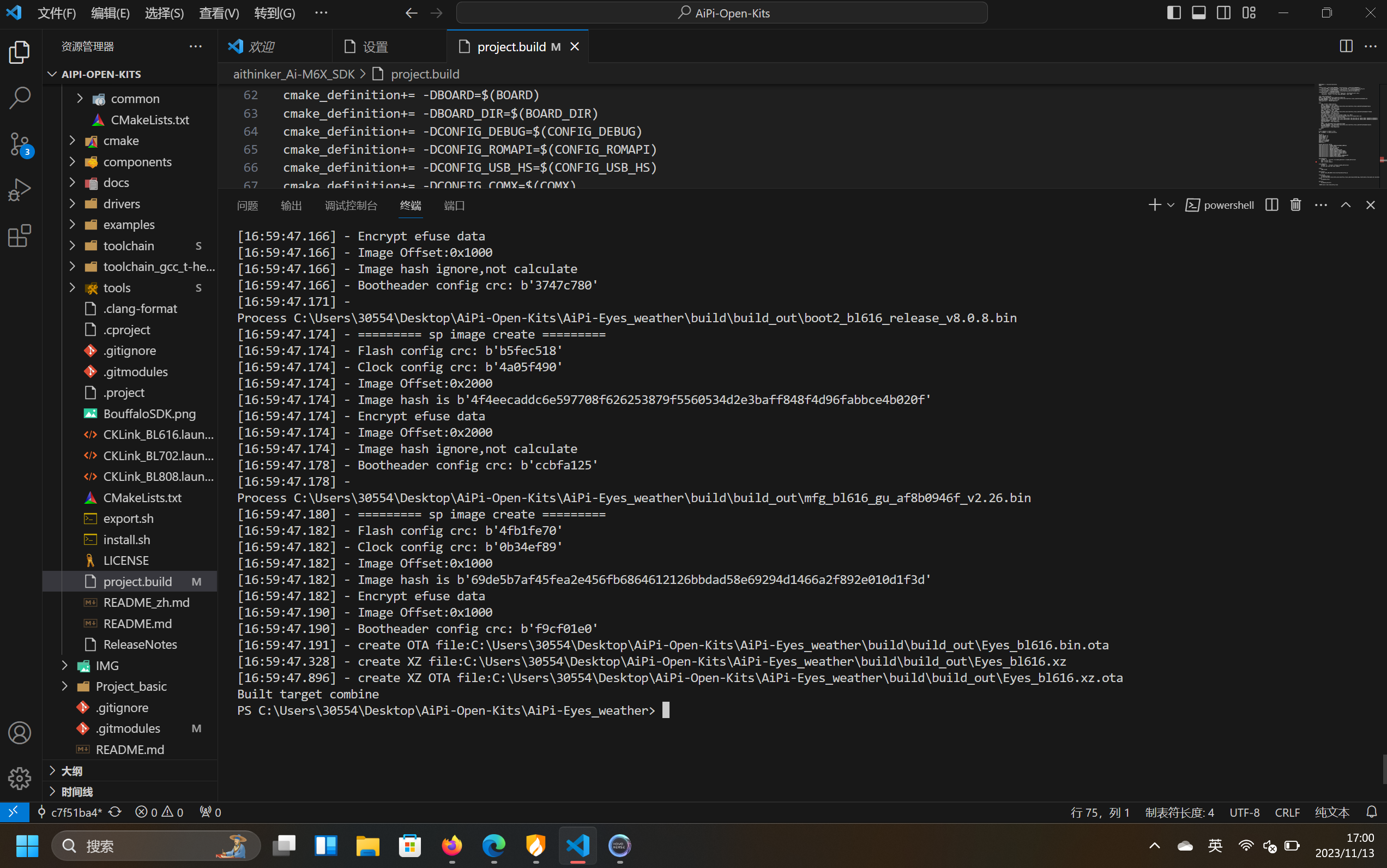Expand the 大纲 outline section
This screenshot has height=868, width=1387.
point(130,771)
